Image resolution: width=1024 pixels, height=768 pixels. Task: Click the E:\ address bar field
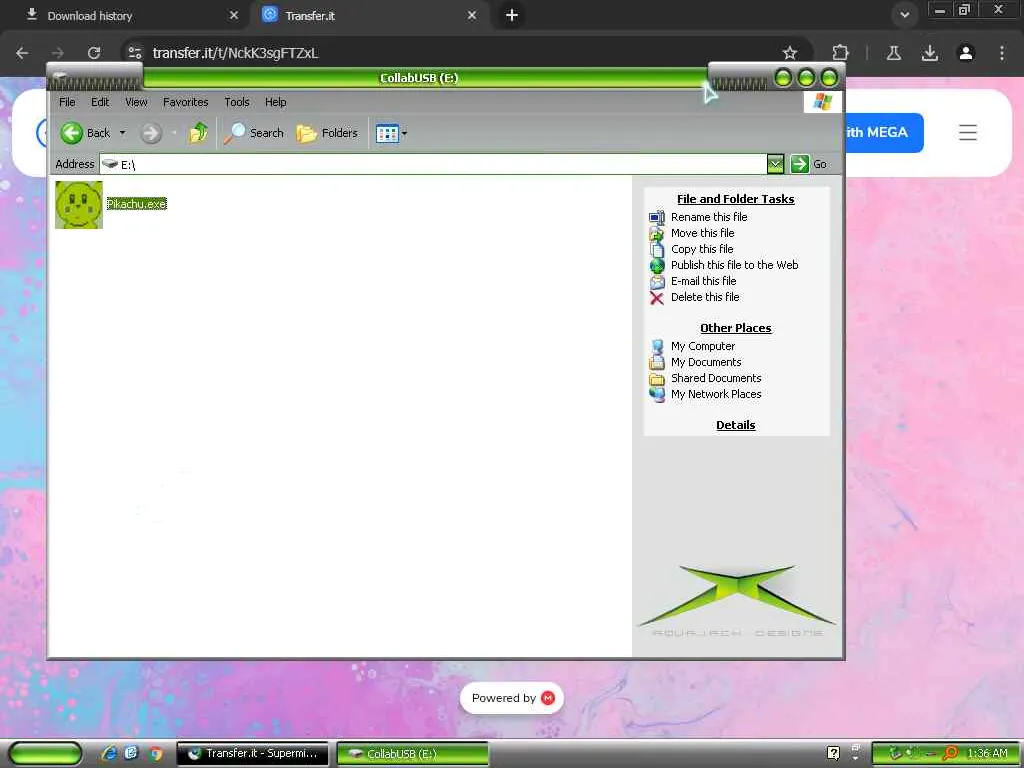[x=434, y=165]
